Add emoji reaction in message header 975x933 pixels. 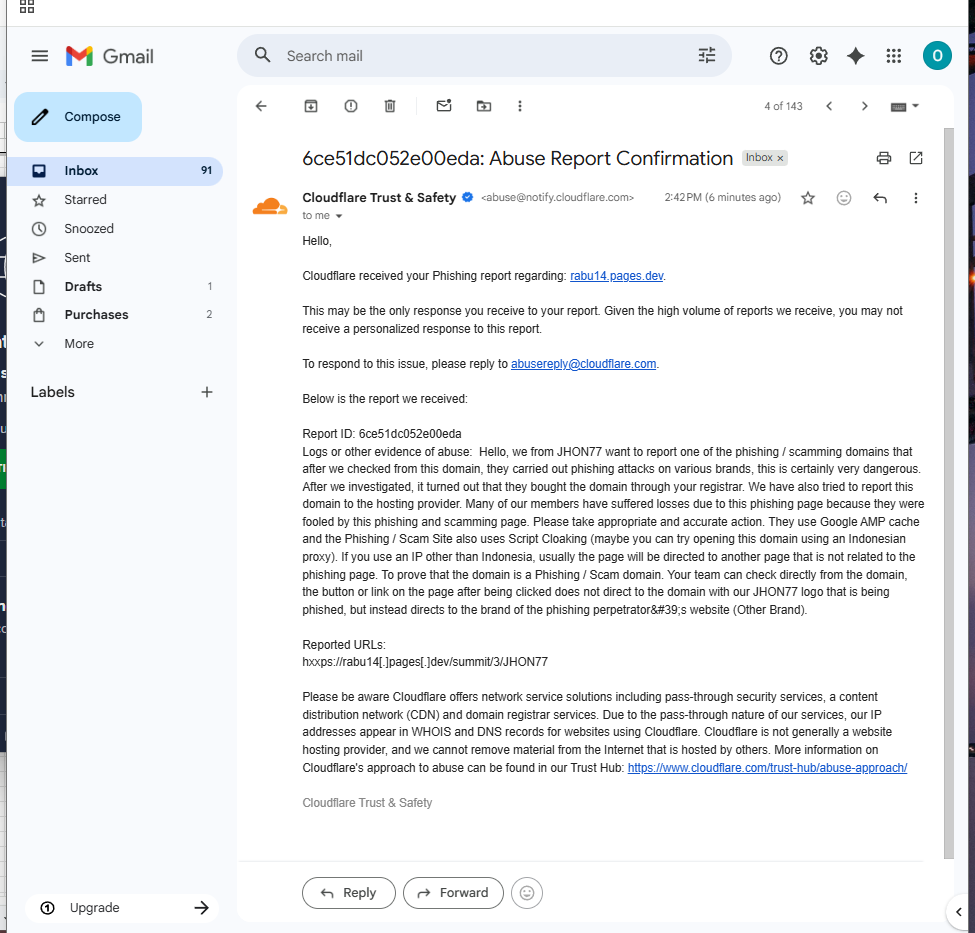coord(844,198)
